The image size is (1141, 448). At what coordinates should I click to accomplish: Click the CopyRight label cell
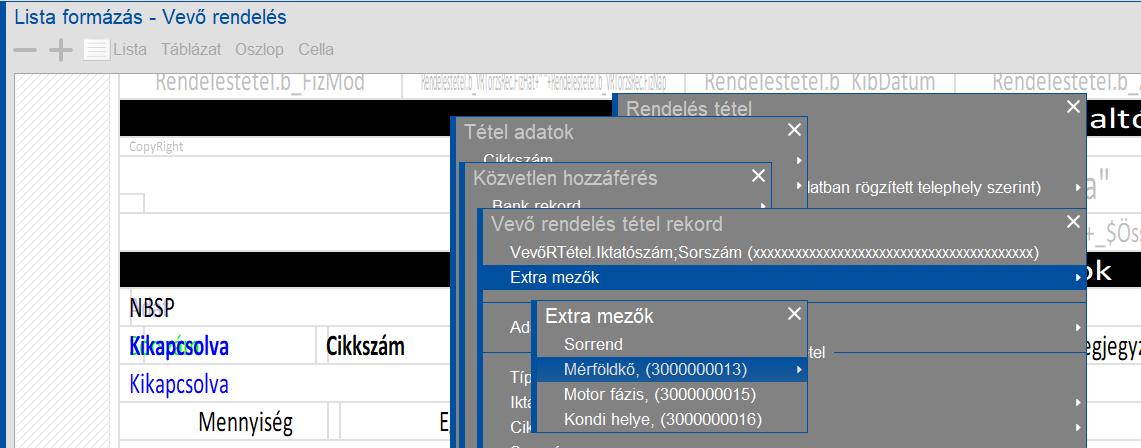click(x=156, y=146)
